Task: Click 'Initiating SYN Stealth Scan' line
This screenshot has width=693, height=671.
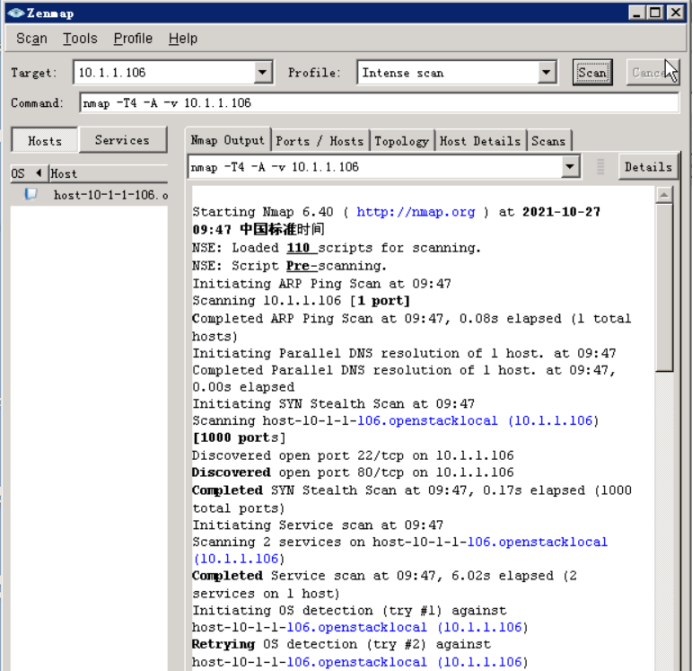Action: pos(334,404)
